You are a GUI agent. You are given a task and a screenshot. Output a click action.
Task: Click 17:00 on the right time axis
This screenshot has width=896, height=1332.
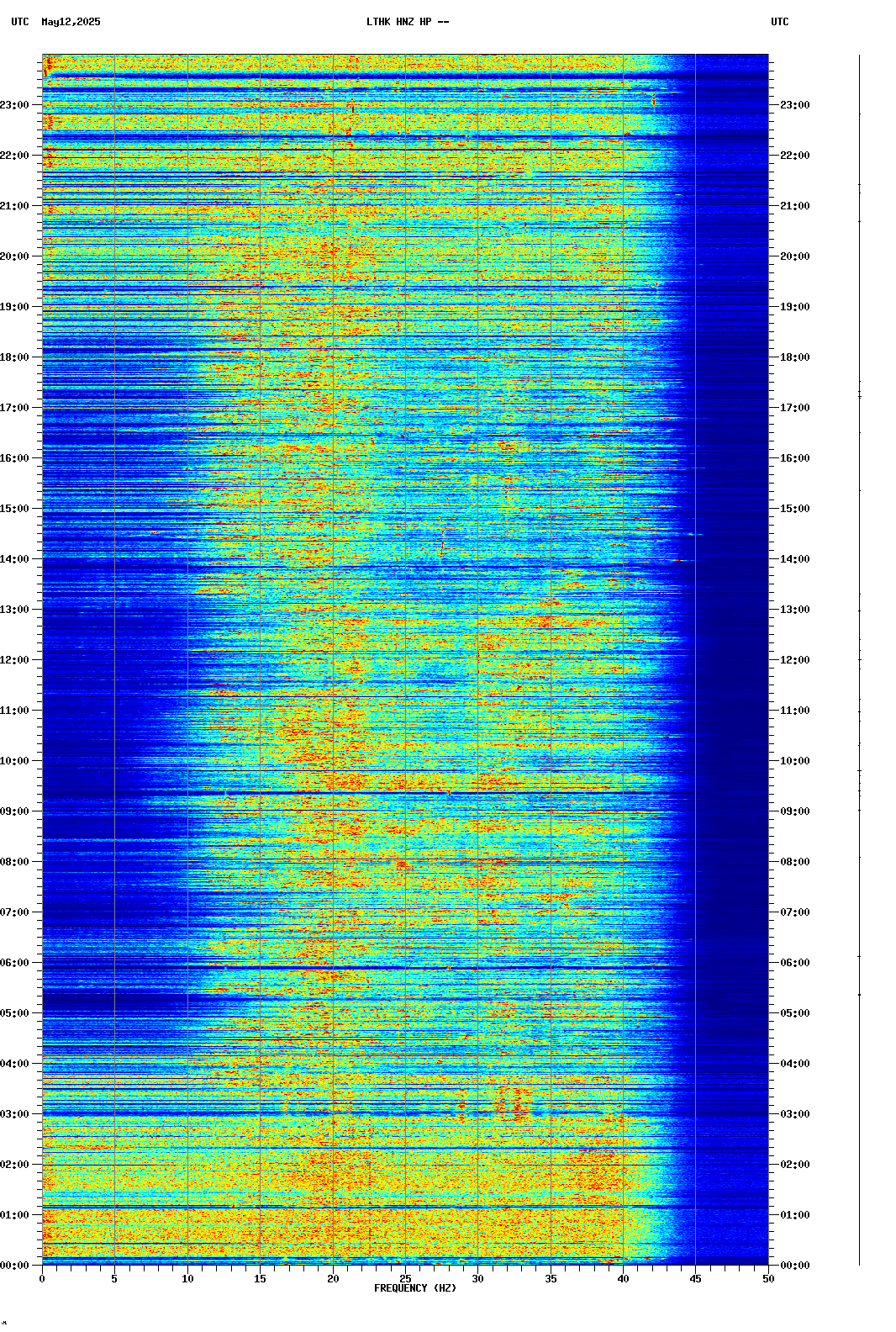click(795, 408)
